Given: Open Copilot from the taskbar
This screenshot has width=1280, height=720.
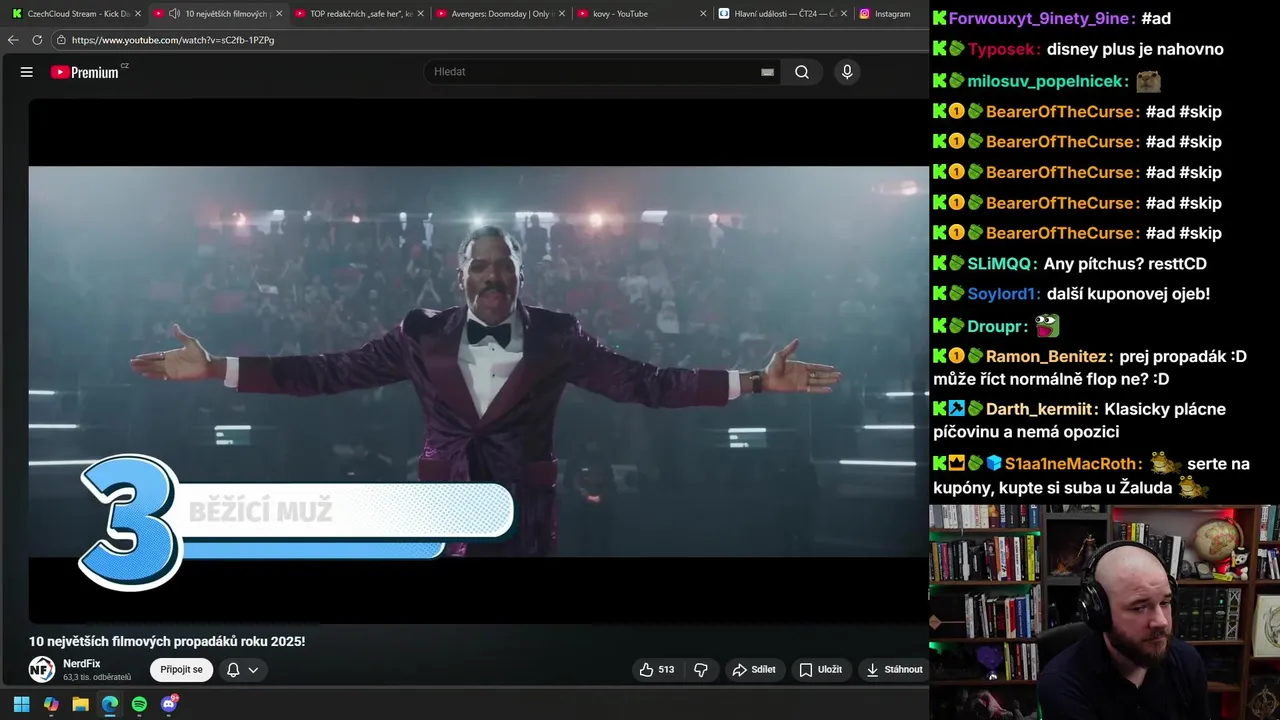Looking at the screenshot, I should 51,704.
